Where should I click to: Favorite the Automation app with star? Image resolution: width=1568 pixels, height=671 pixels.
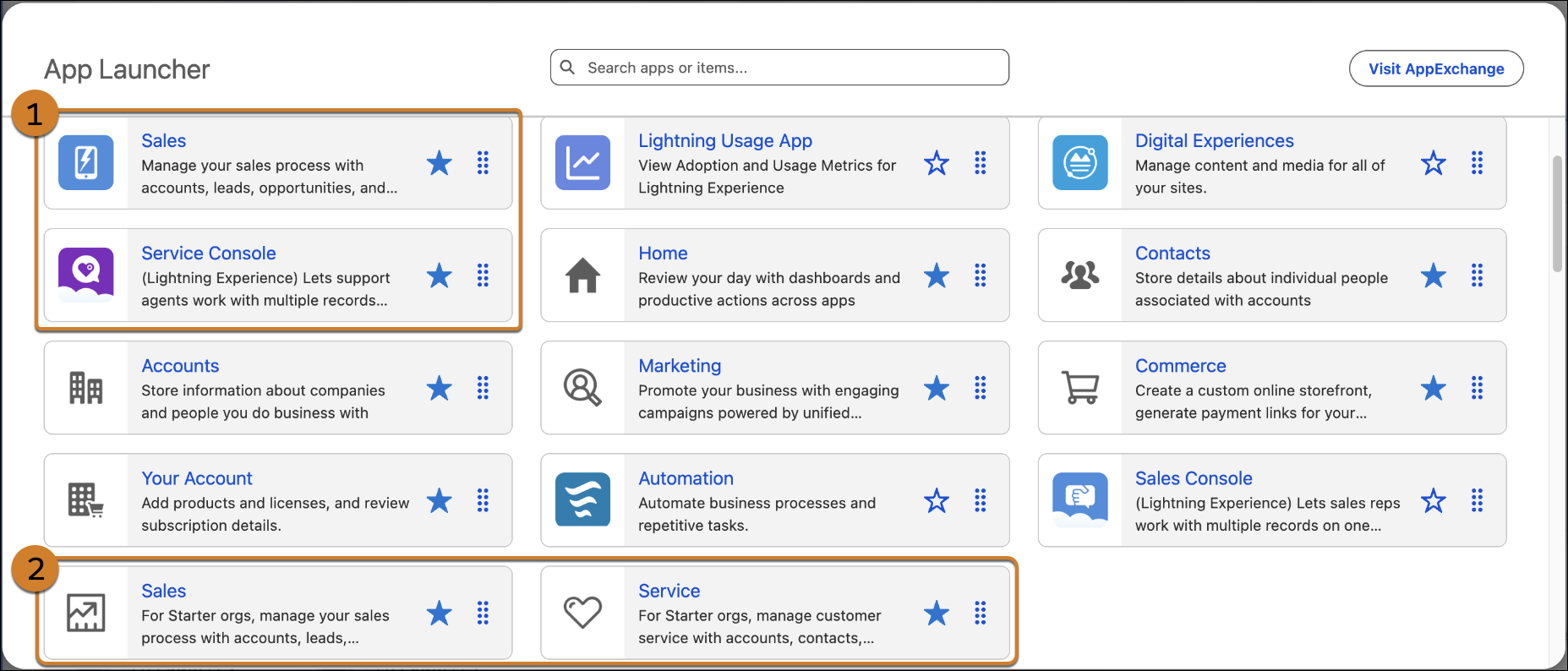pyautogui.click(x=936, y=500)
